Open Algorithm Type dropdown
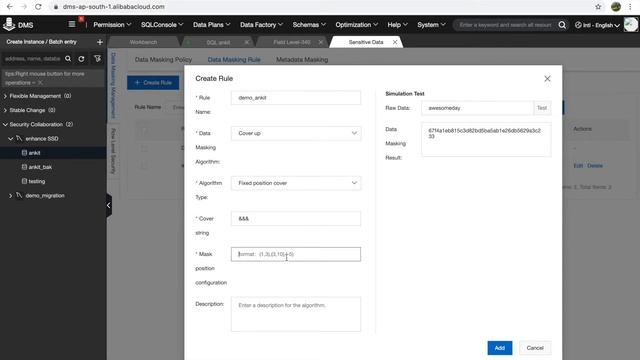This screenshot has width=640, height=360. [296, 183]
